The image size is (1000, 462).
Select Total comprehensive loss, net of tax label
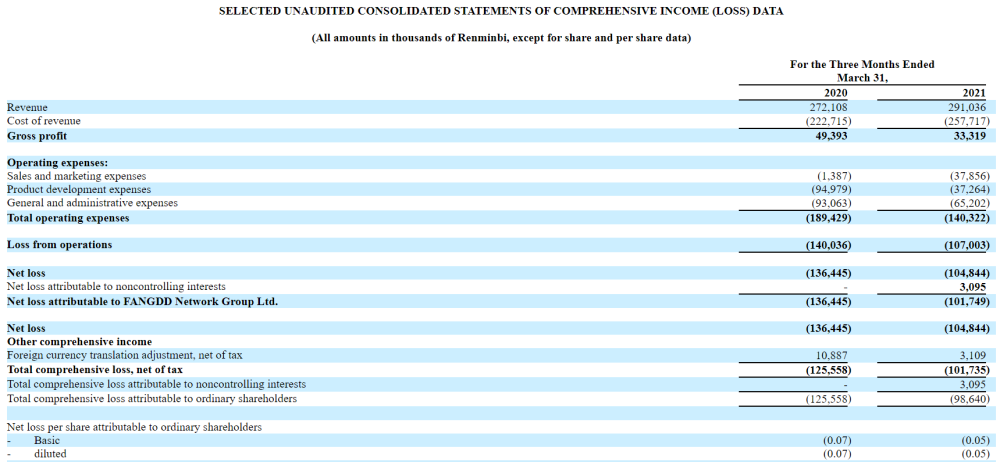tap(95, 369)
